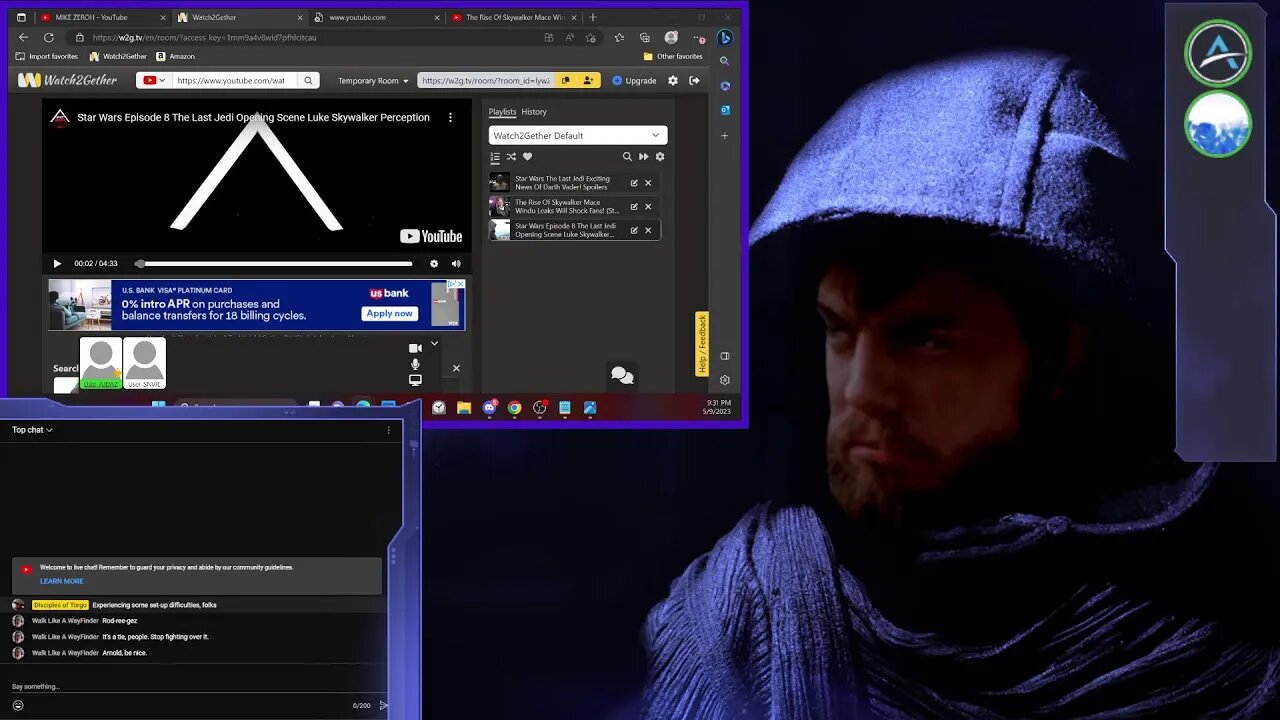Open browser favorites star icon
Image resolution: width=1280 pixels, height=720 pixels.
pos(619,37)
